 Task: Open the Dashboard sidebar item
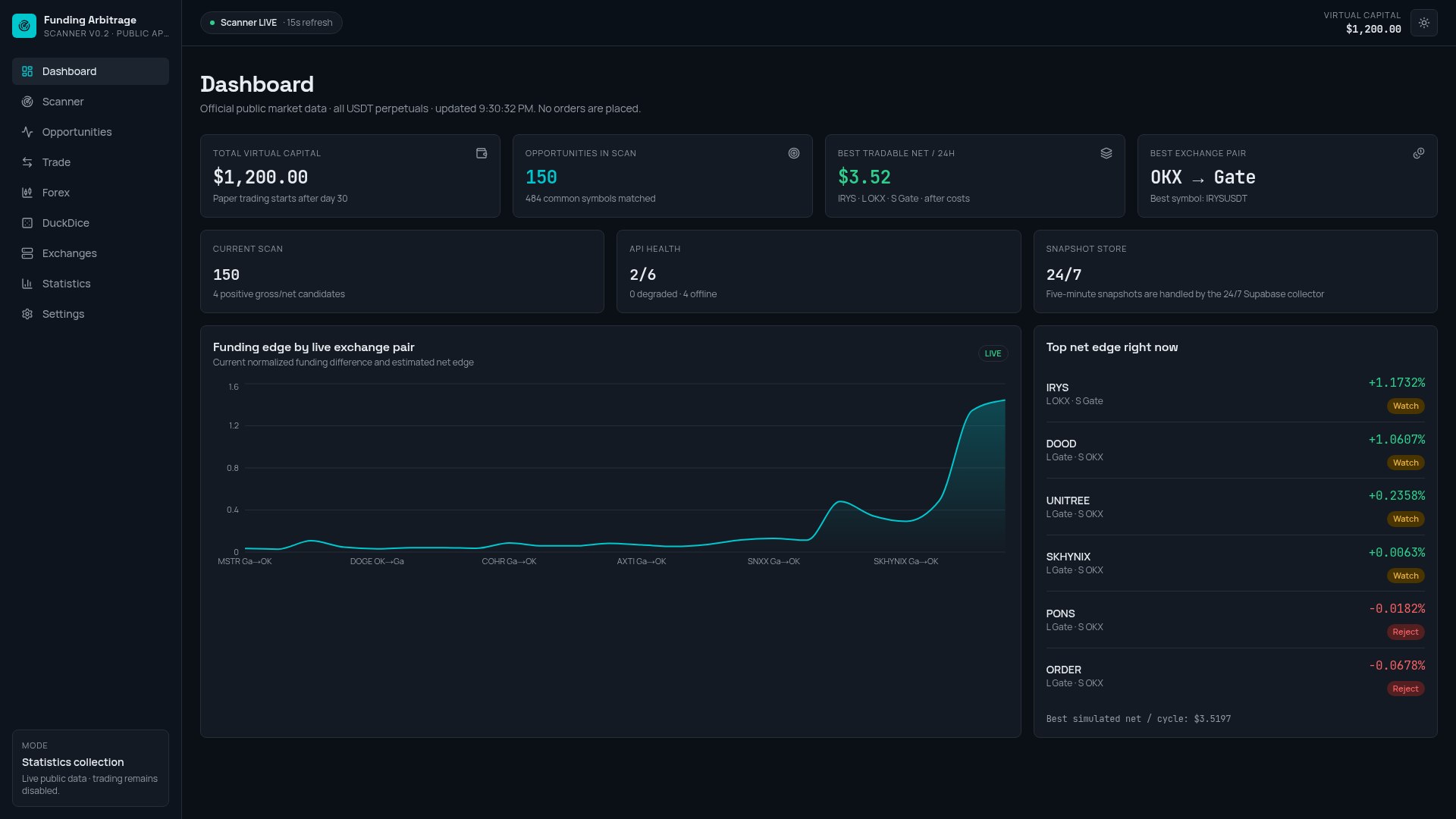pos(90,71)
